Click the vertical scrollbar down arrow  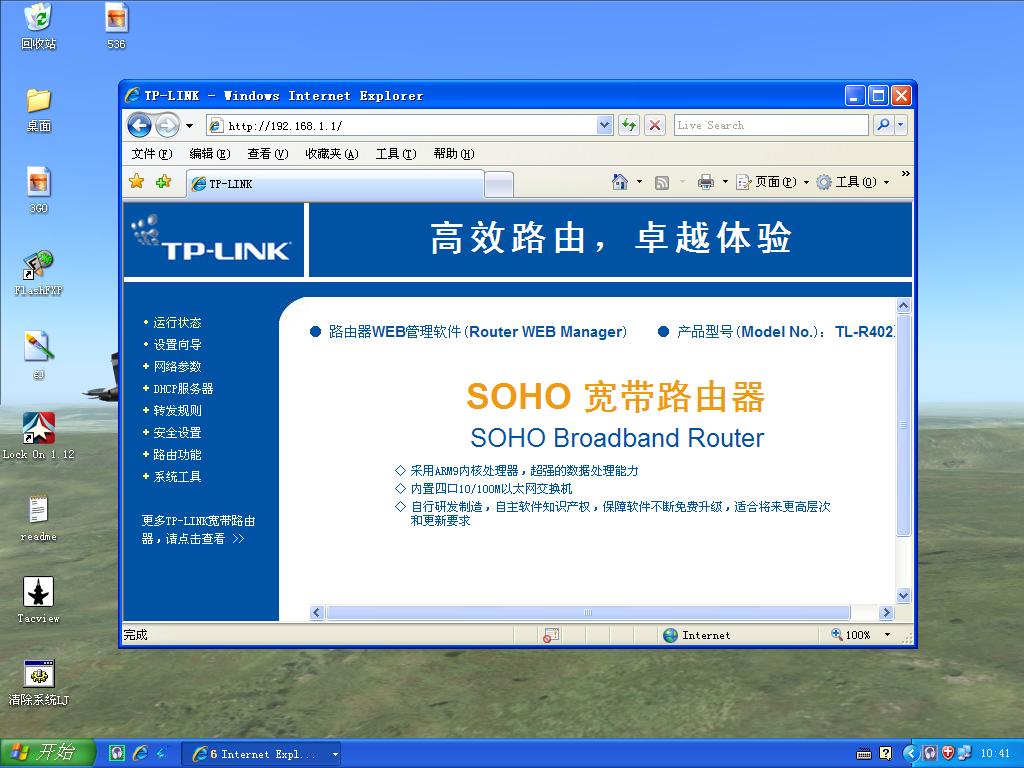click(904, 596)
